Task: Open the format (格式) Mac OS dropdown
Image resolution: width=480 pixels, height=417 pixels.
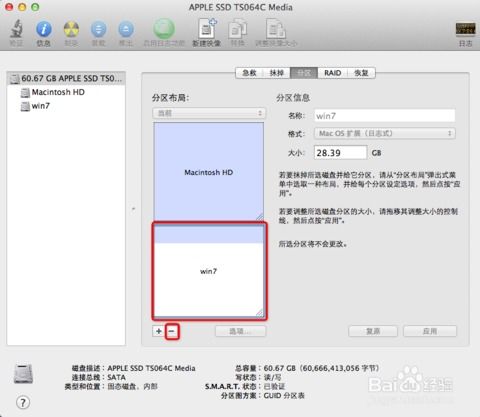Action: 385,133
